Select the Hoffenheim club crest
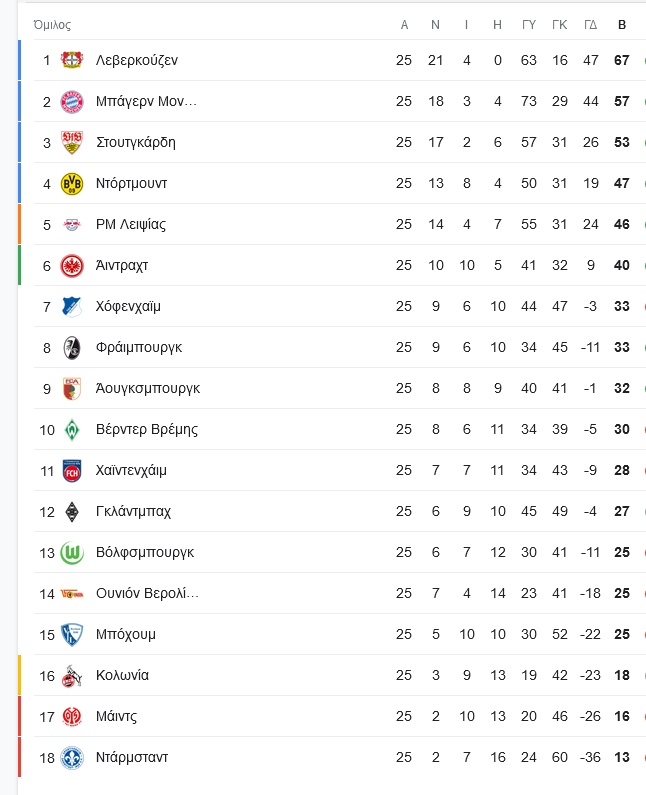 click(x=71, y=306)
